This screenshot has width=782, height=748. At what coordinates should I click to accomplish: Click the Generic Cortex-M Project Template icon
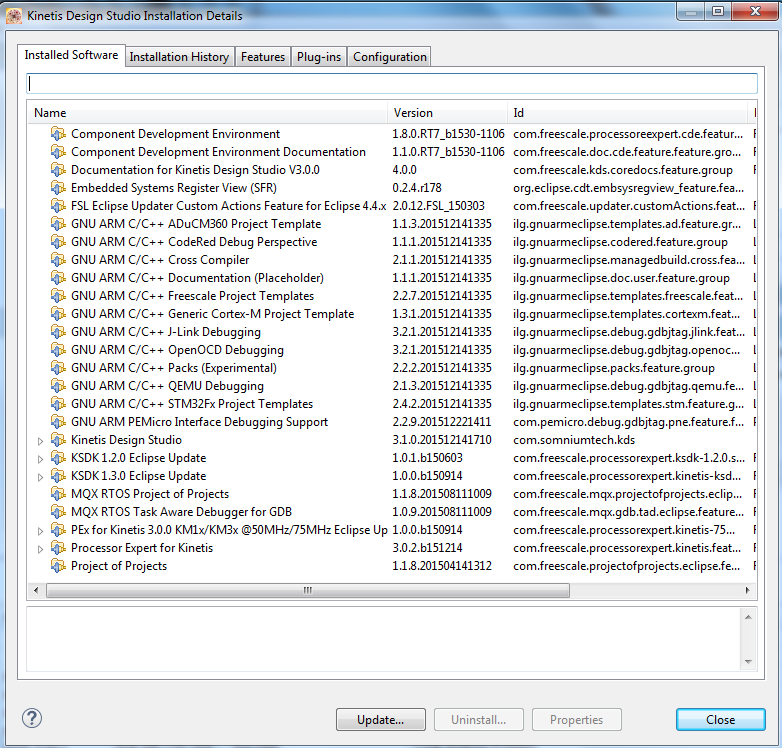pyautogui.click(x=58, y=314)
